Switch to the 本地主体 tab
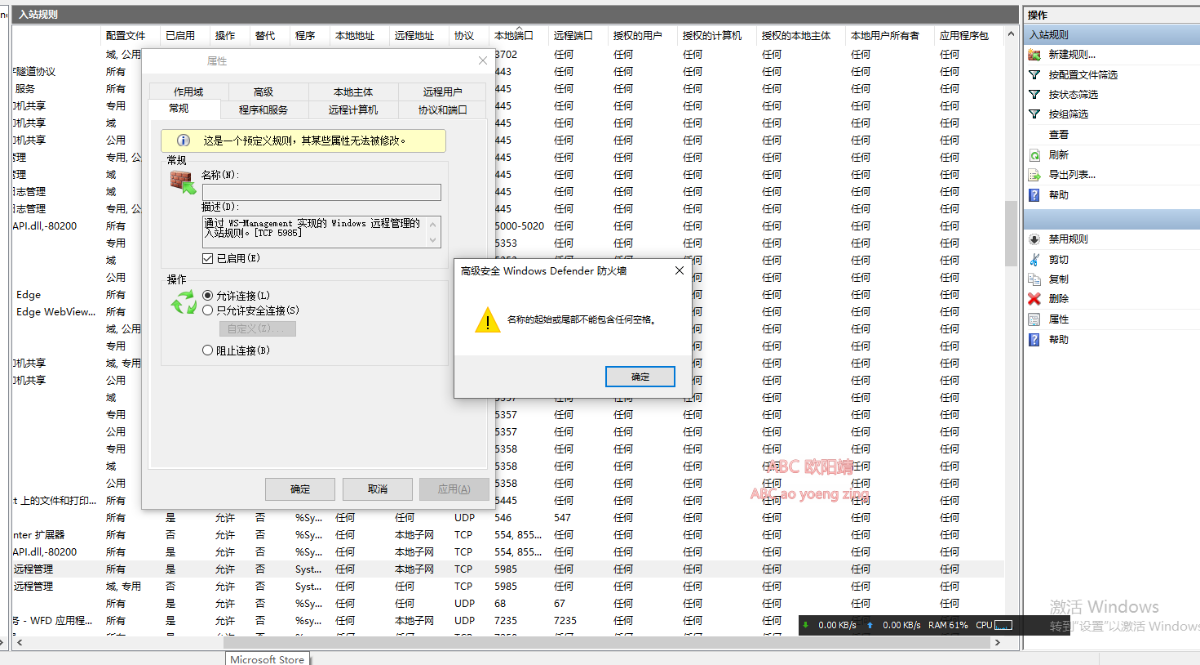 [x=351, y=91]
